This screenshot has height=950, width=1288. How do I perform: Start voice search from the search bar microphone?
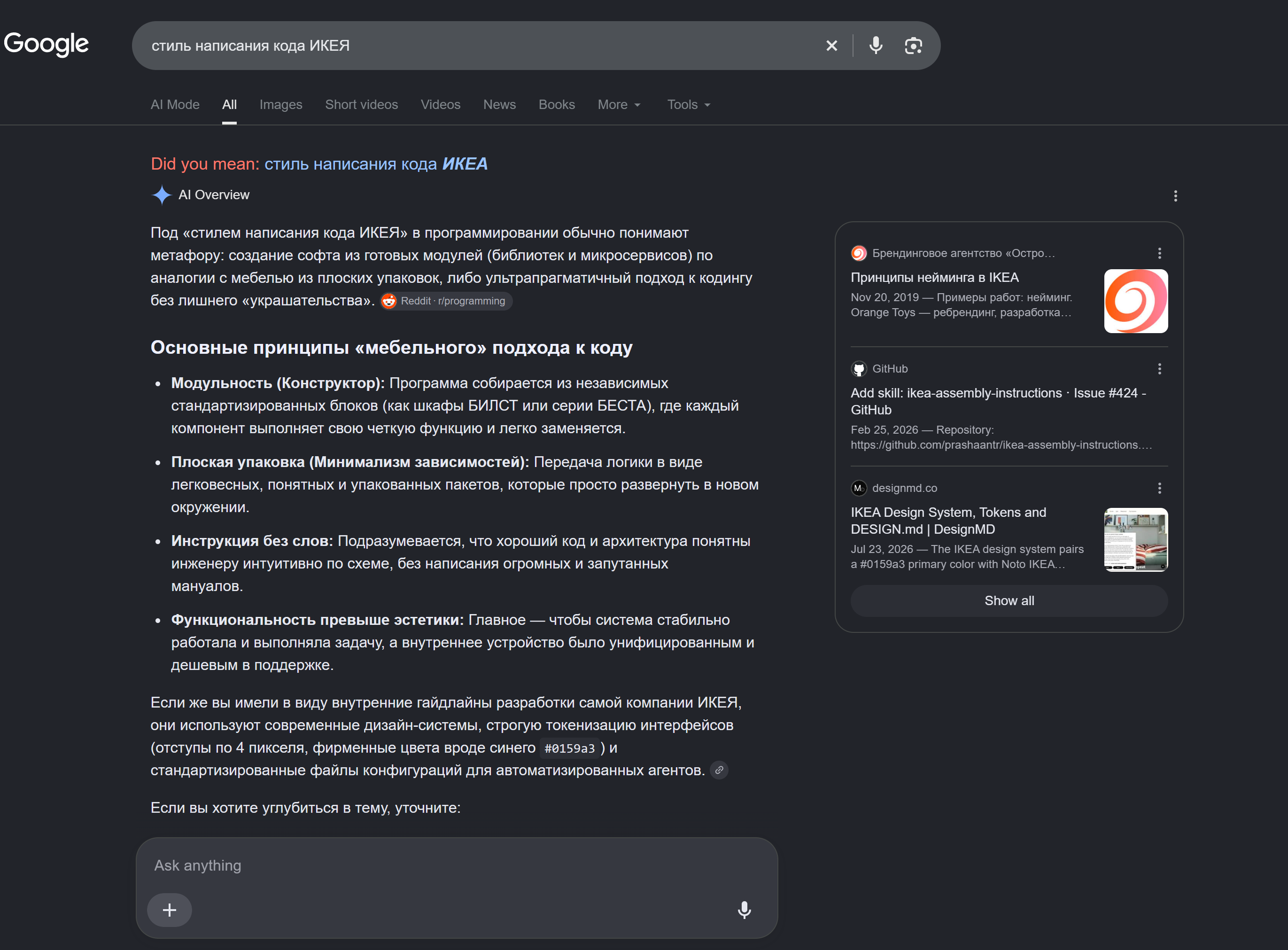pyautogui.click(x=876, y=46)
